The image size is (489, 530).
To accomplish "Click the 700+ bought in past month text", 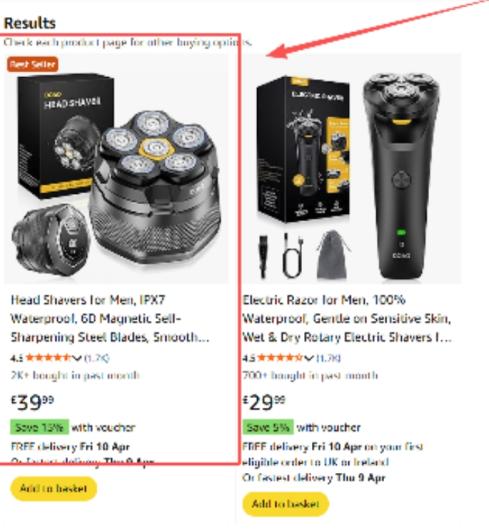I will pos(310,375).
